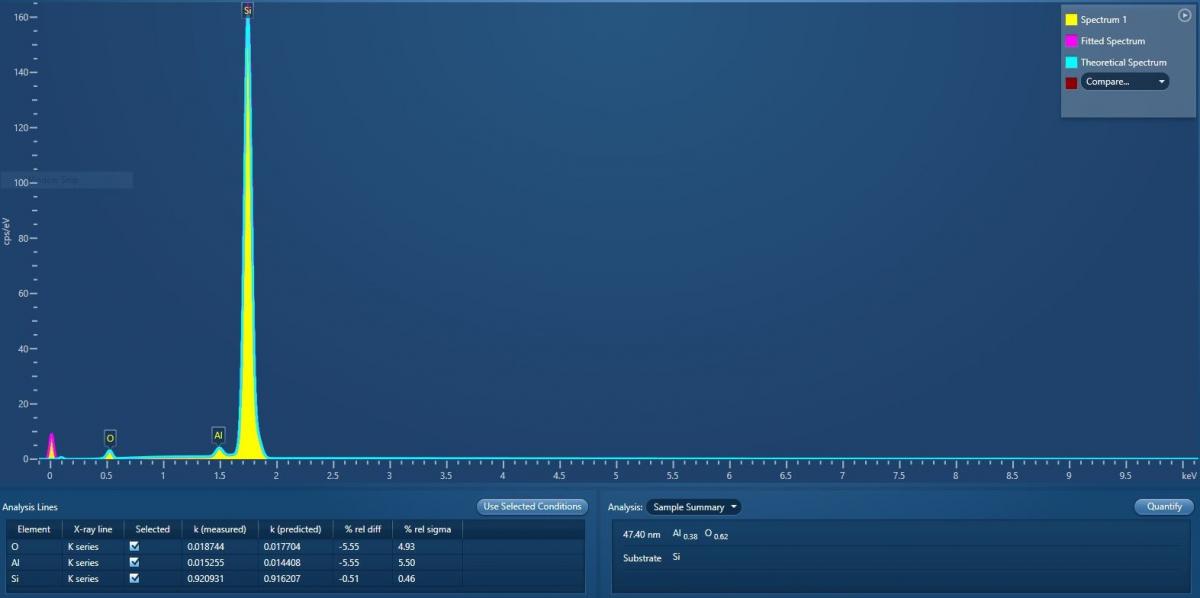Image resolution: width=1200 pixels, height=598 pixels.
Task: Click the magenta Fitted Spectrum swatch
Action: (x=1071, y=41)
